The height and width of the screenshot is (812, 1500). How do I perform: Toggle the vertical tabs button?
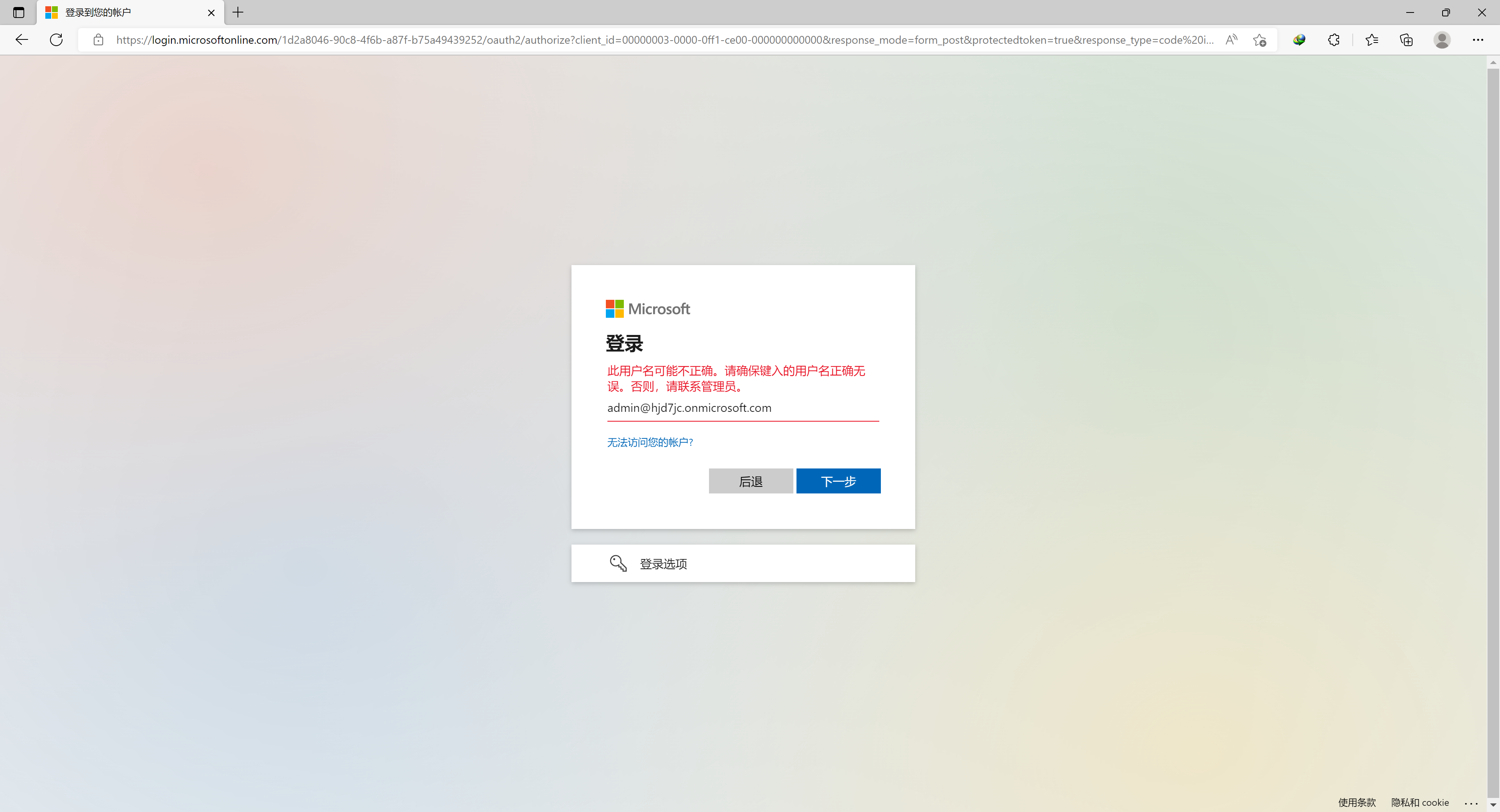pyautogui.click(x=19, y=12)
